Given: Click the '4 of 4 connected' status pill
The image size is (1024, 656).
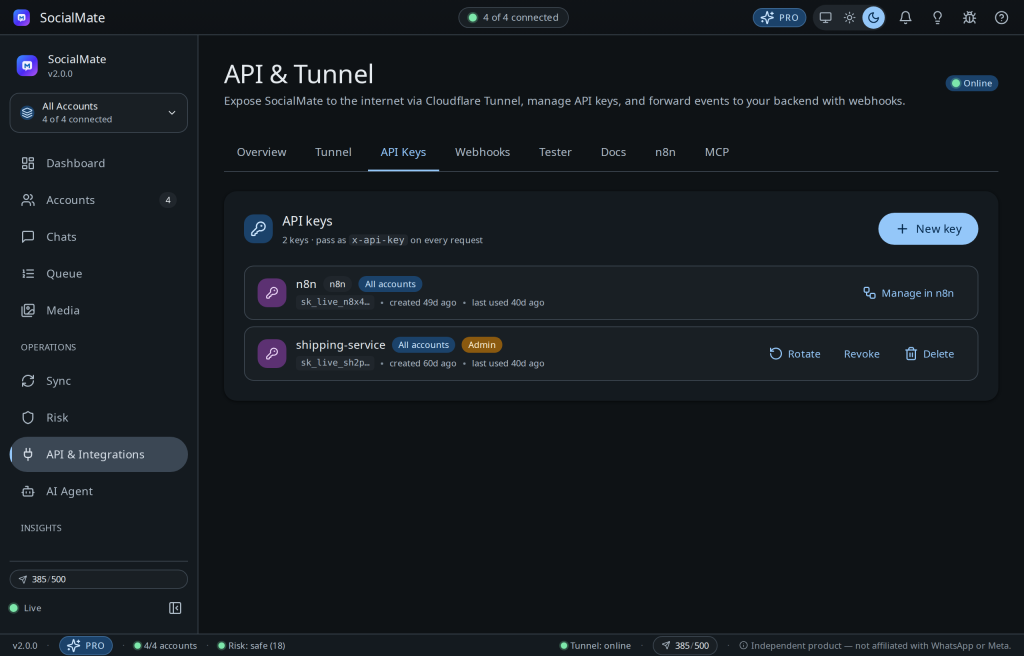Looking at the screenshot, I should point(513,18).
